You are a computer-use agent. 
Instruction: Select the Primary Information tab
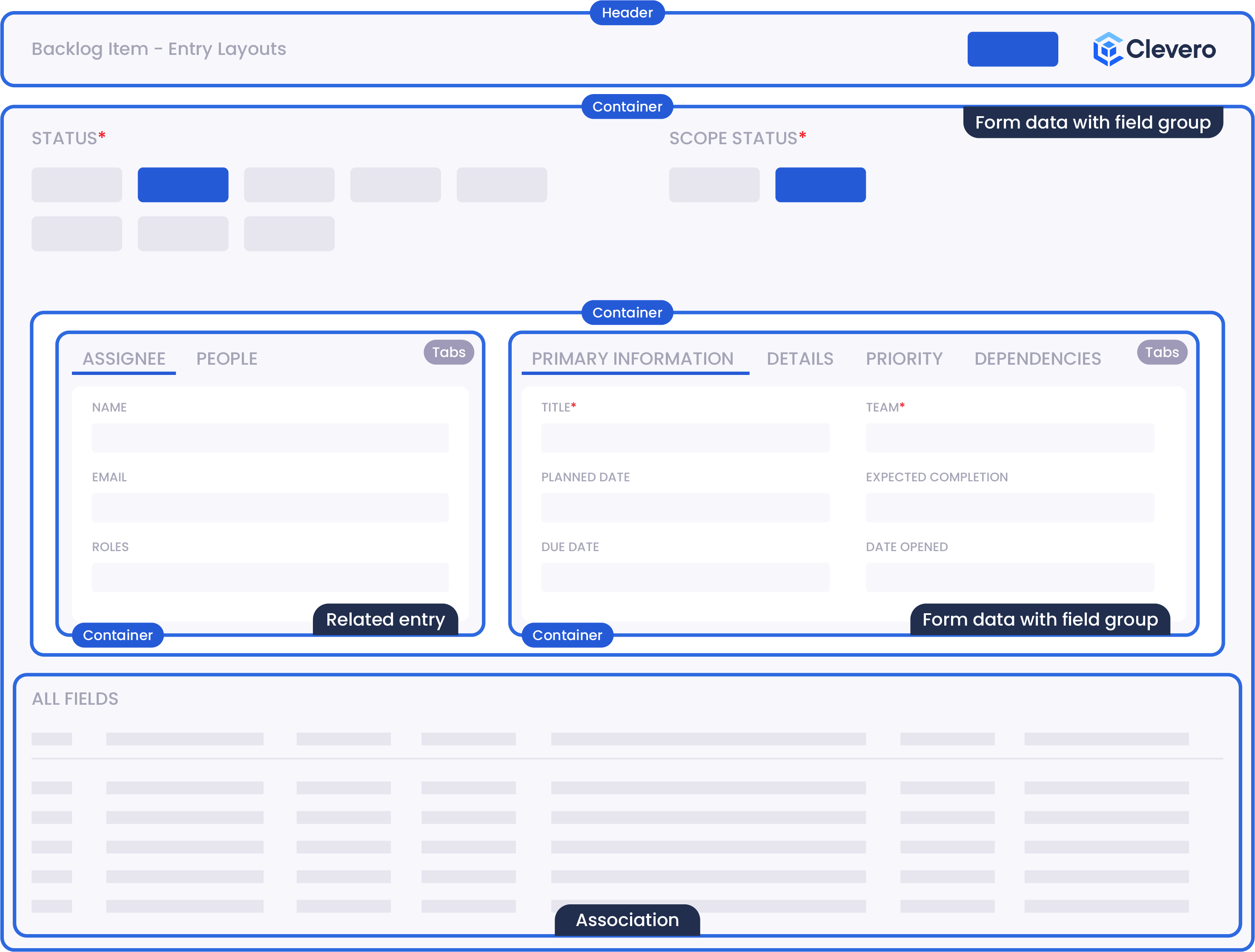(x=632, y=359)
